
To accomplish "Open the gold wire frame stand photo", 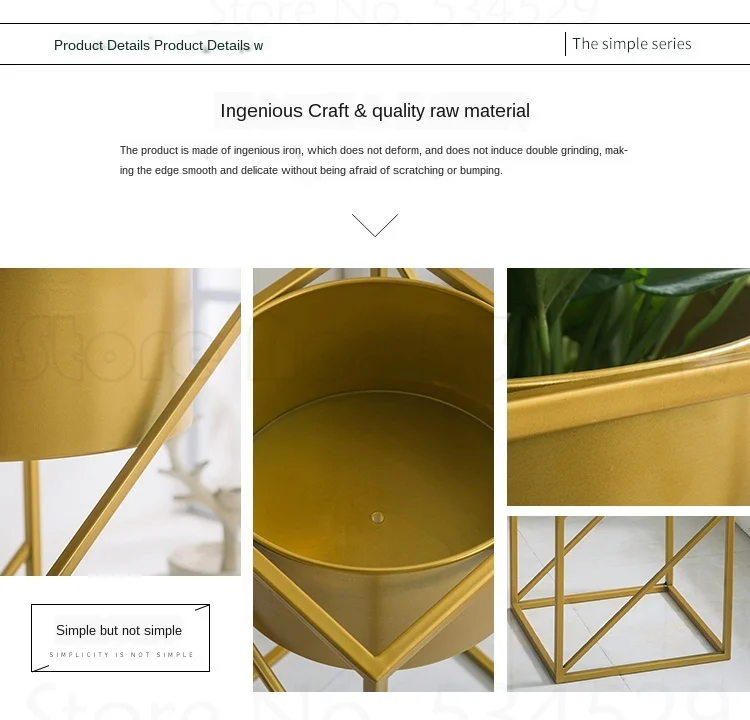I will coord(628,604).
